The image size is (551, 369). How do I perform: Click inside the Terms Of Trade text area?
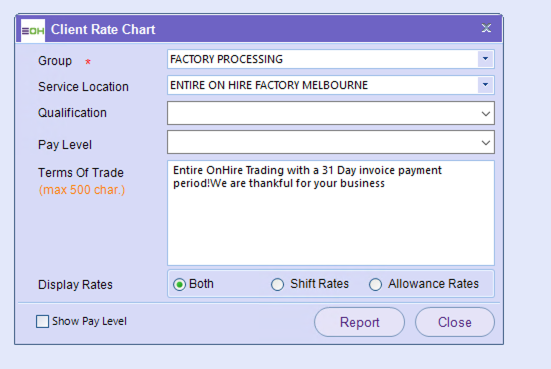tap(331, 213)
